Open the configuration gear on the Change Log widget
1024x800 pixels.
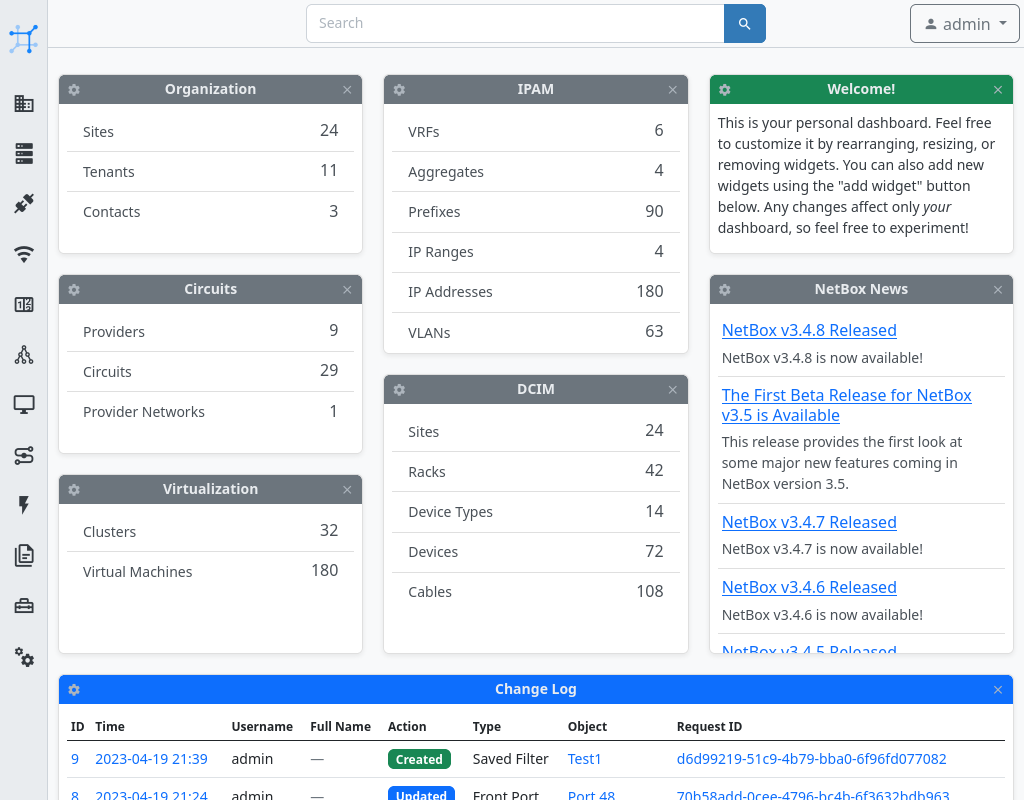pyautogui.click(x=74, y=689)
